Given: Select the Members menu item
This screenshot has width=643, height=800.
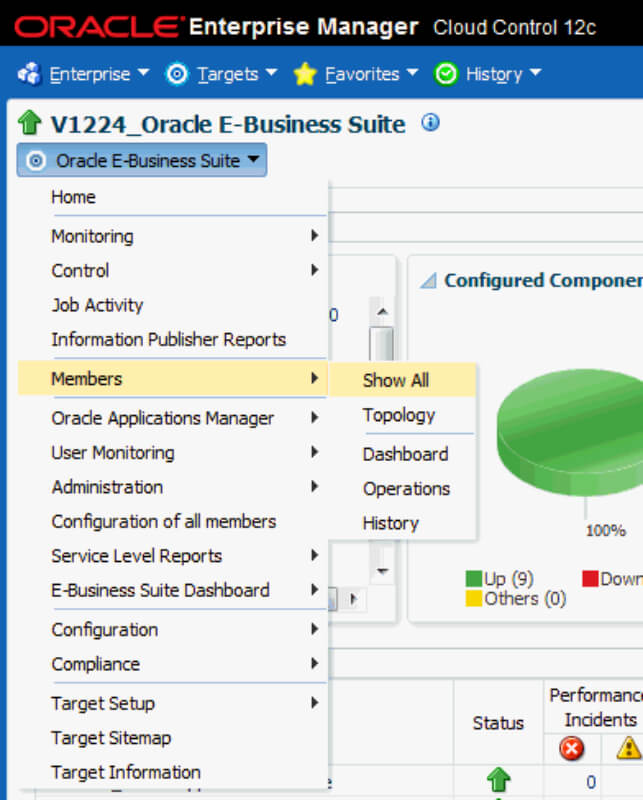Looking at the screenshot, I should click(x=172, y=379).
